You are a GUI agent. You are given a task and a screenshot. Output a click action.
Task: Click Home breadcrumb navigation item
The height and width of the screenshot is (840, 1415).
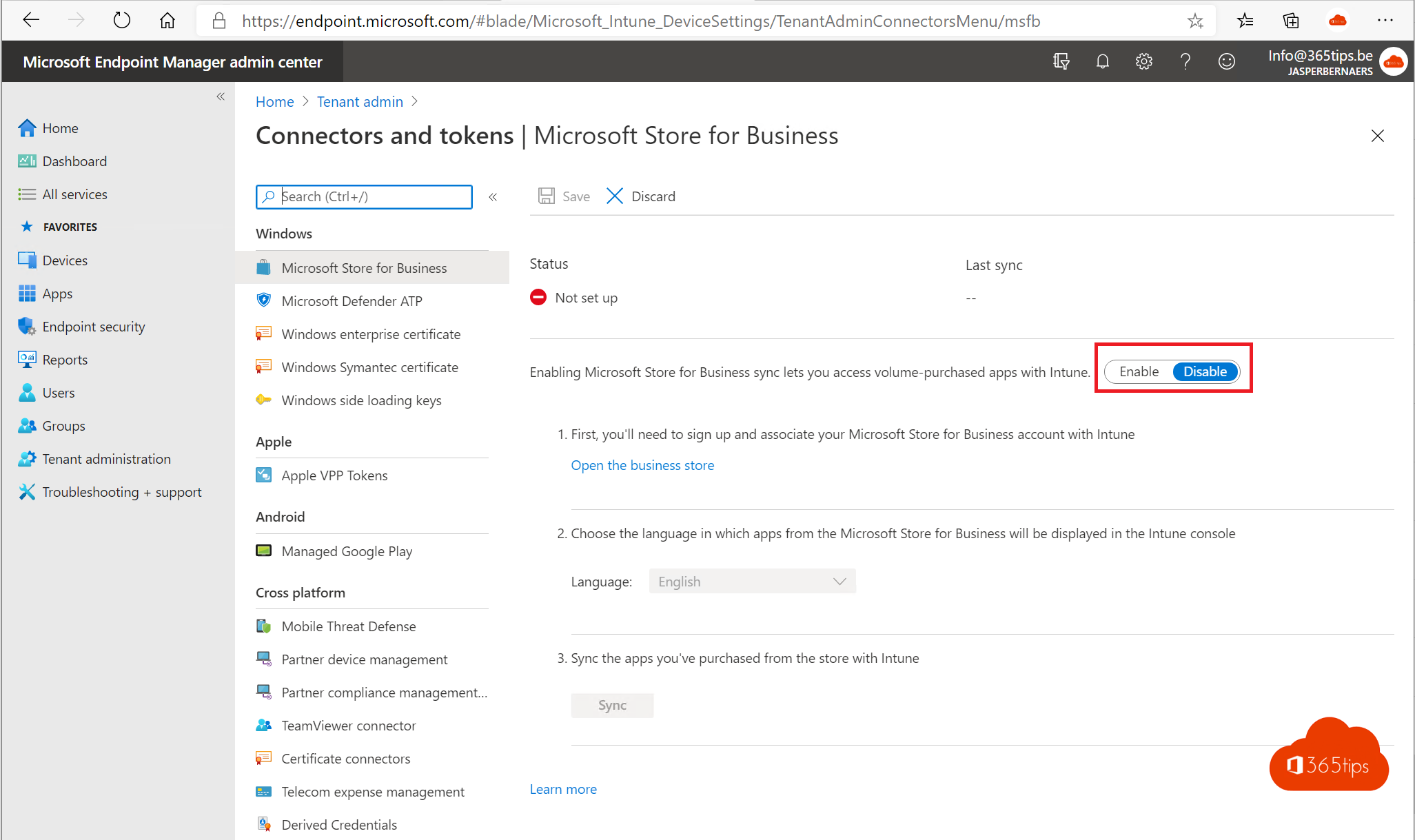tap(276, 102)
